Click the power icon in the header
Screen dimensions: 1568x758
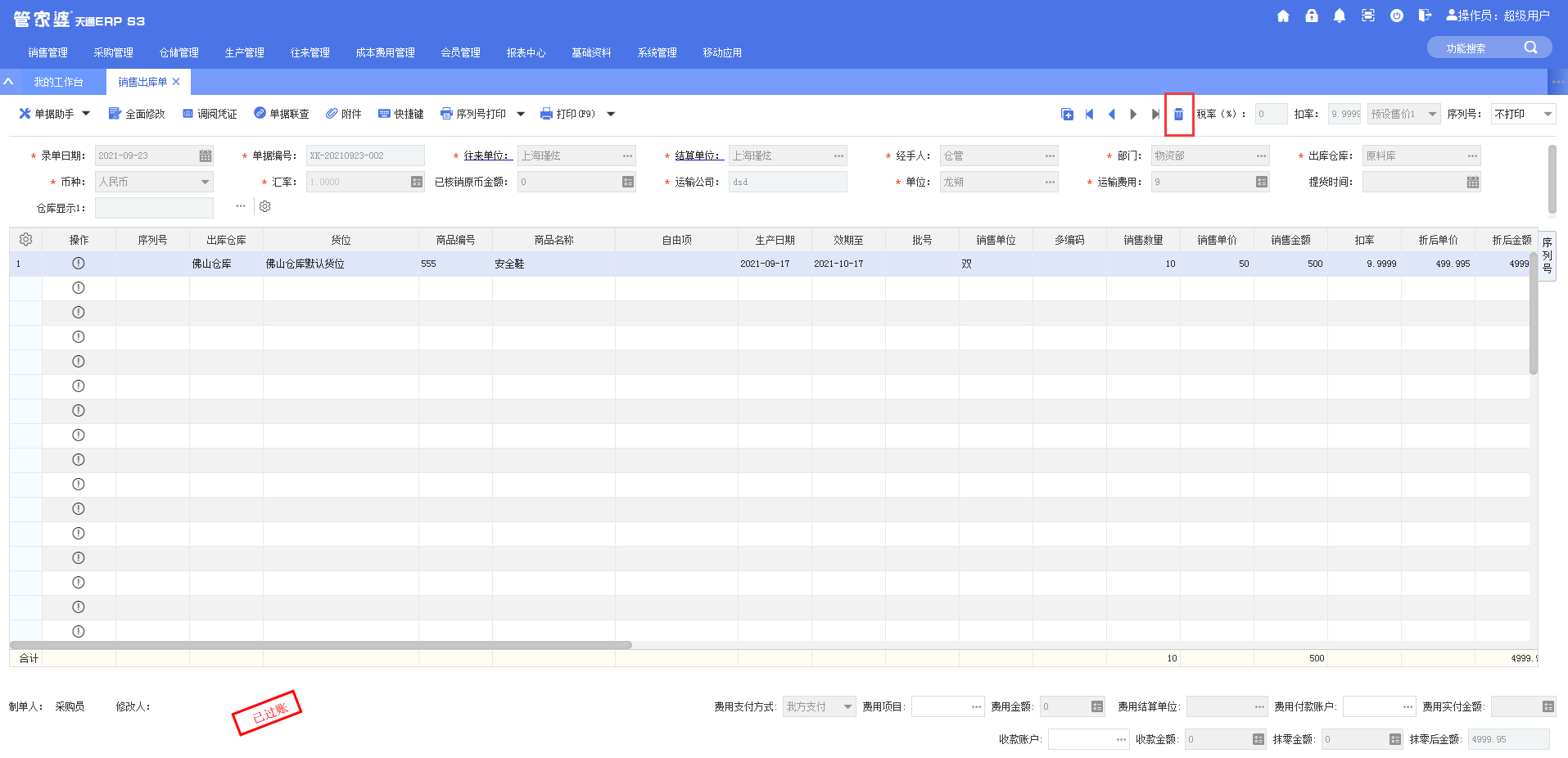(x=1397, y=16)
